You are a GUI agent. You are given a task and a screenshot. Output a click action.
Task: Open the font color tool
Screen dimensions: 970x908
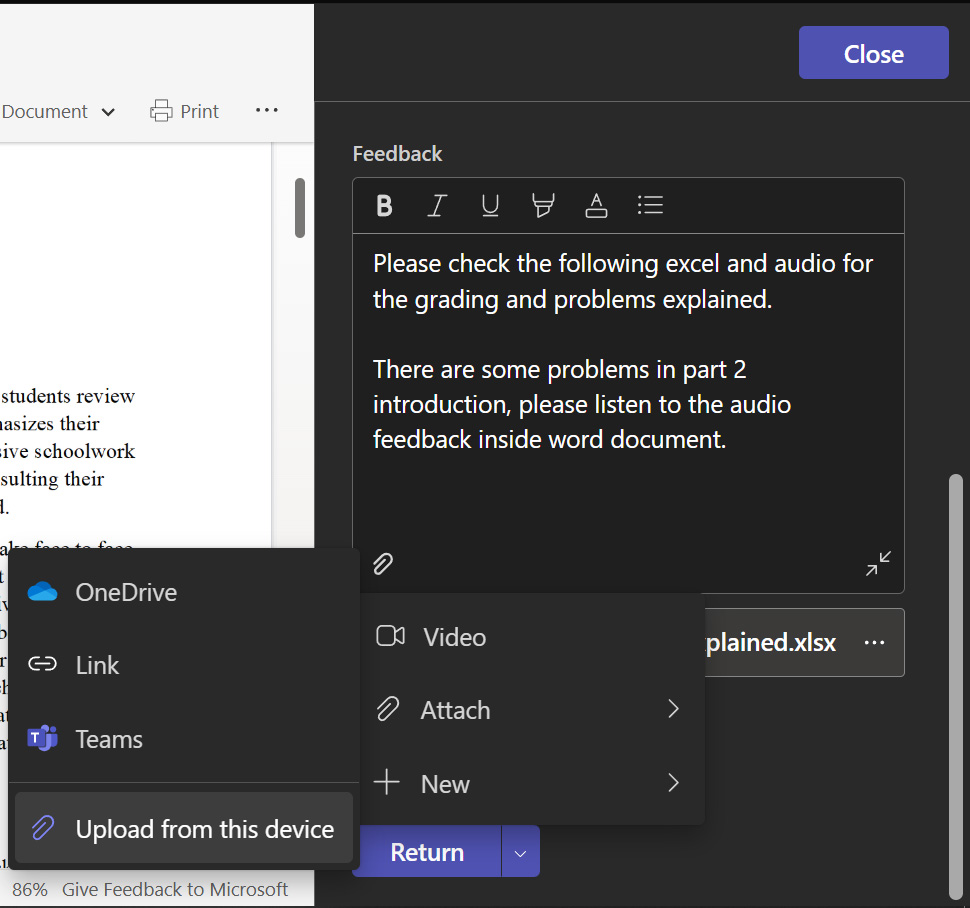pos(596,206)
